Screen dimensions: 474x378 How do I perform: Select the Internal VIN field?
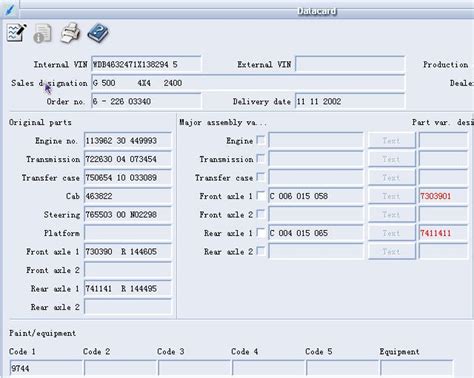coord(146,64)
